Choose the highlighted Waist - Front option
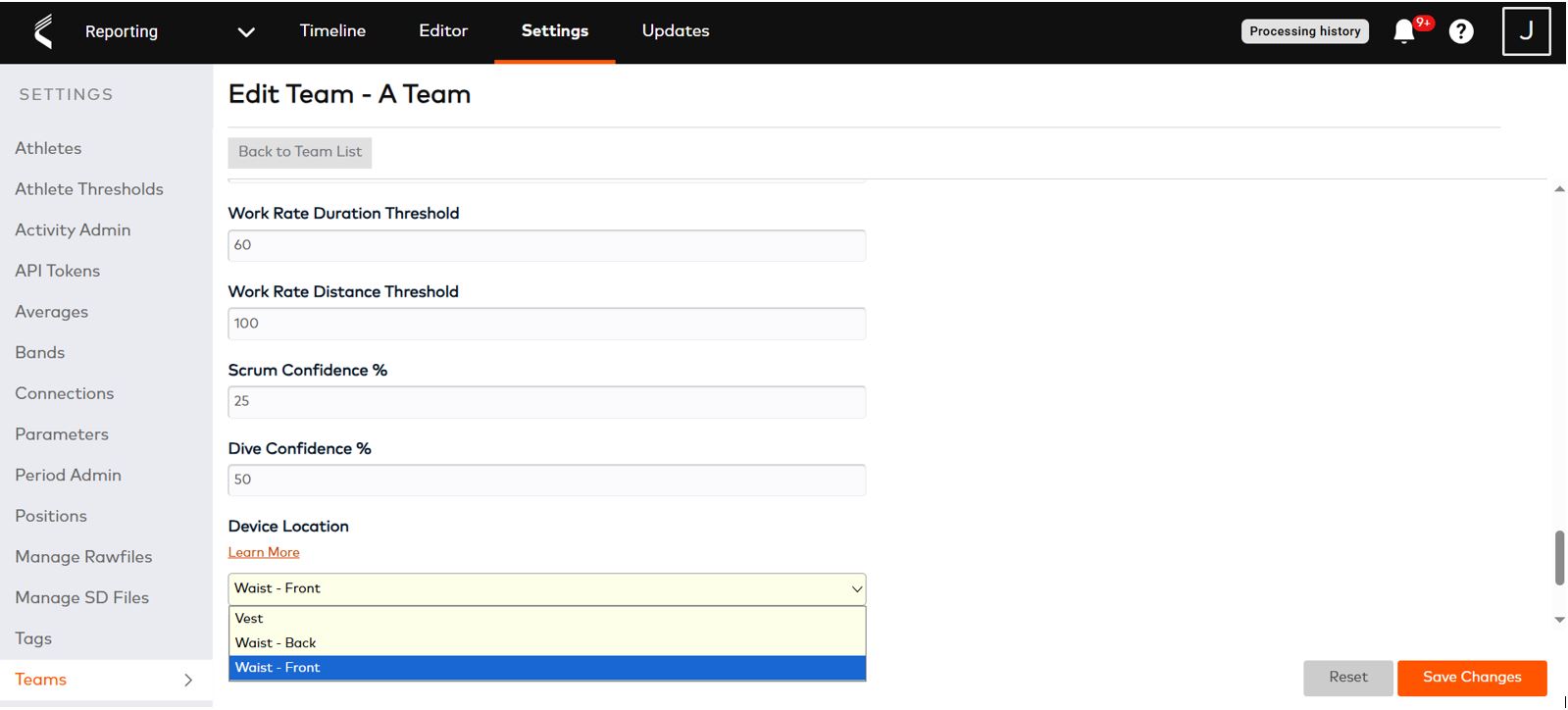 tap(547, 668)
